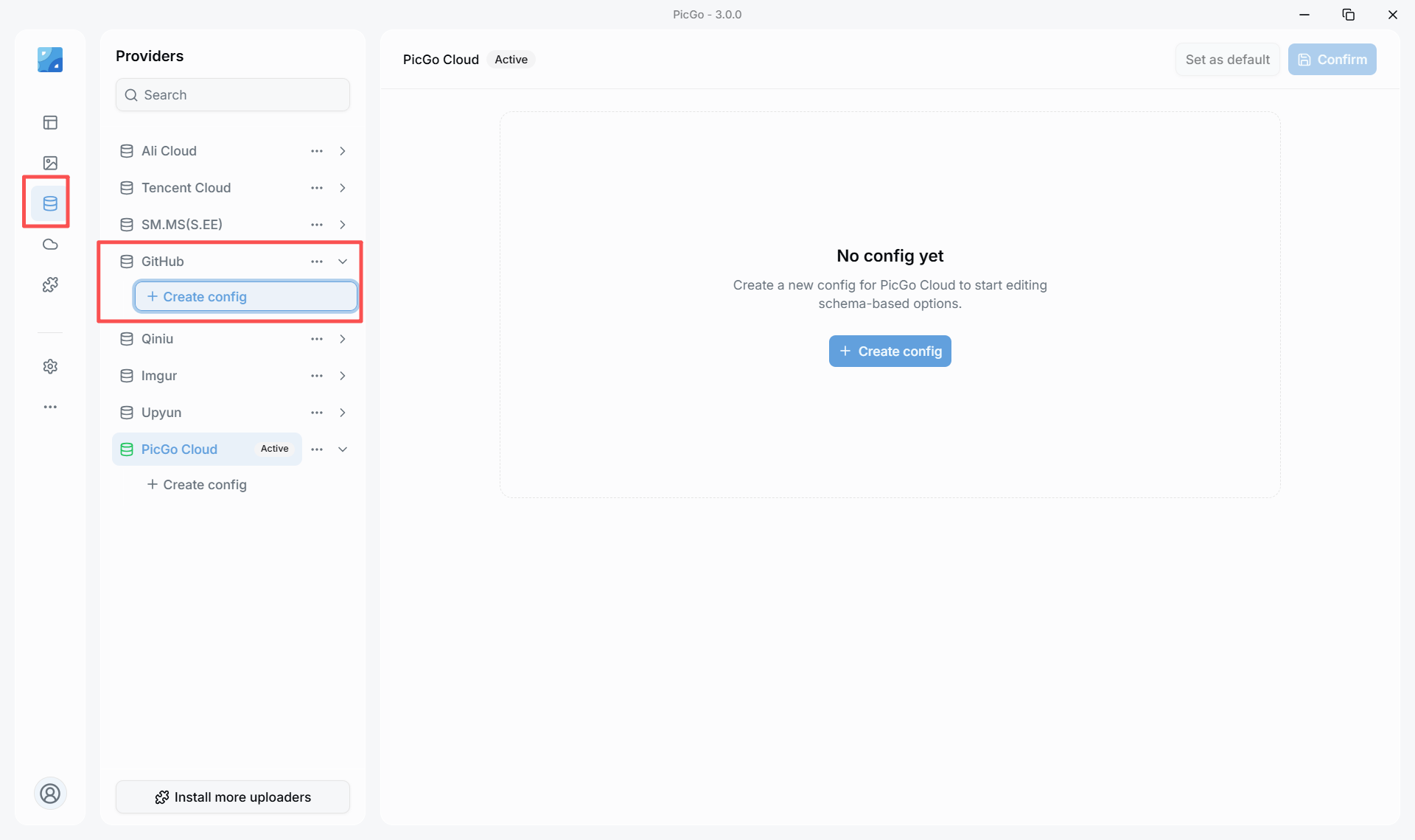Select the Imgur provider

pos(207,376)
